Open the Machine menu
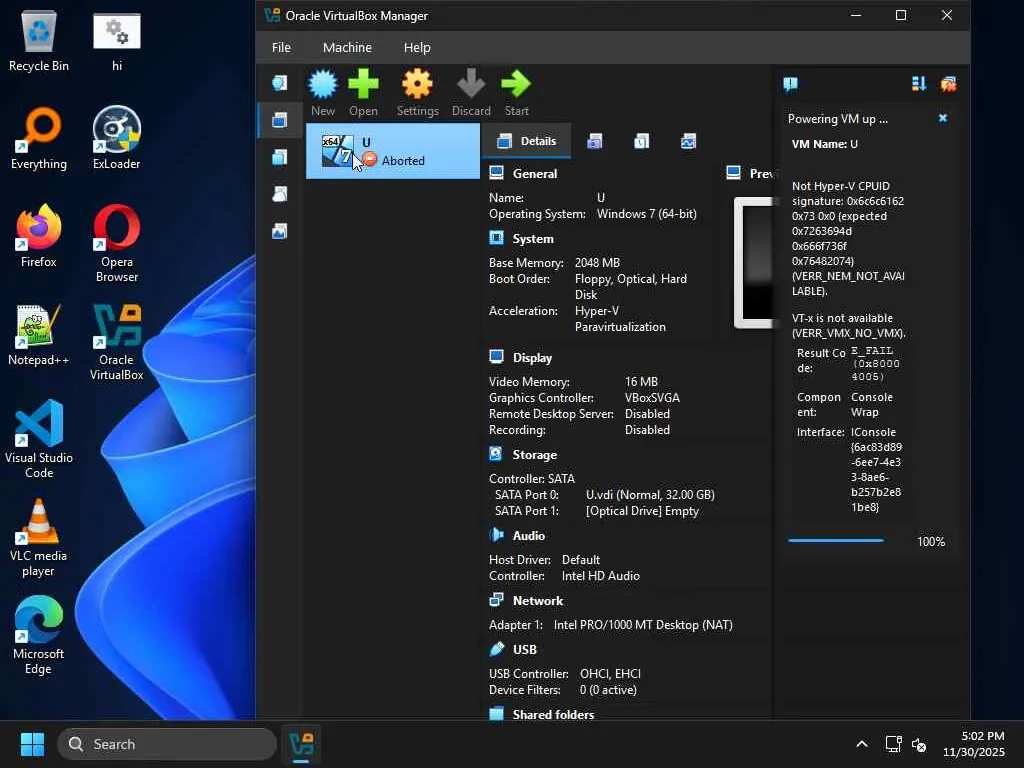This screenshot has width=1024, height=768. click(x=347, y=47)
